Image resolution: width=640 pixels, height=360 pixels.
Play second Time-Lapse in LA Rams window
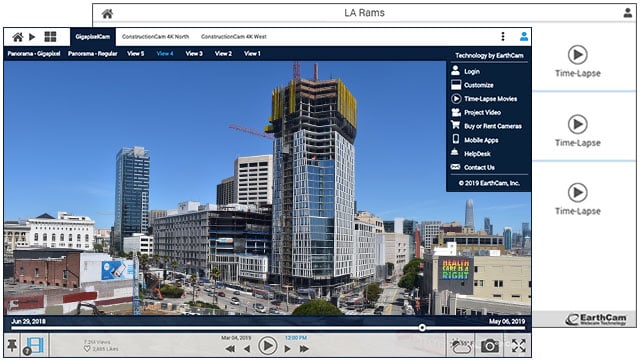click(578, 124)
